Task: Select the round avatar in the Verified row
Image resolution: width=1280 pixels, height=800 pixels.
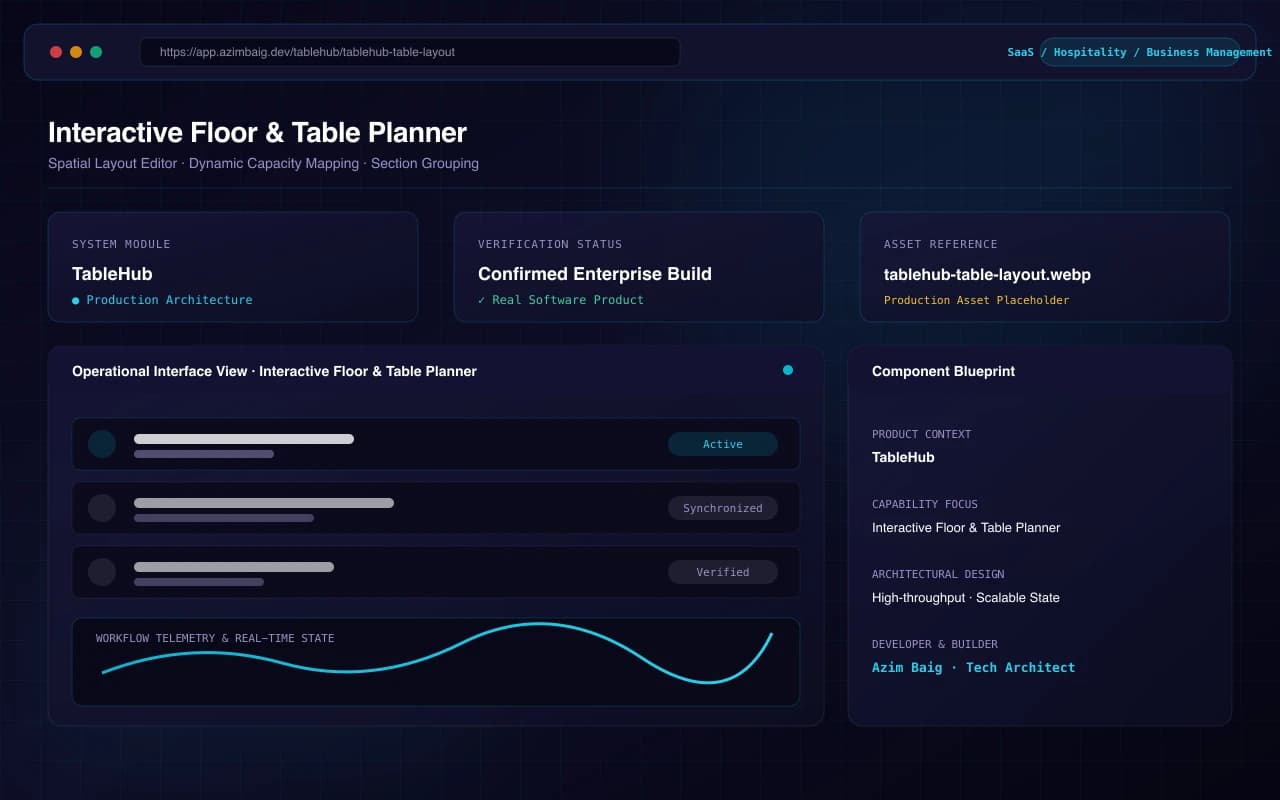Action: pos(102,572)
